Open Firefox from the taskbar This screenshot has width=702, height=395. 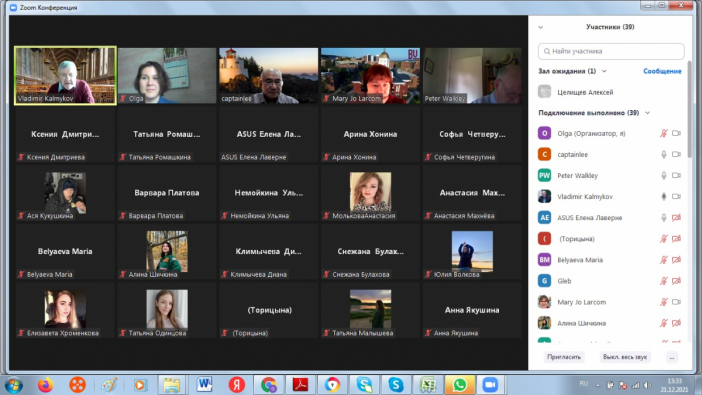click(45, 385)
